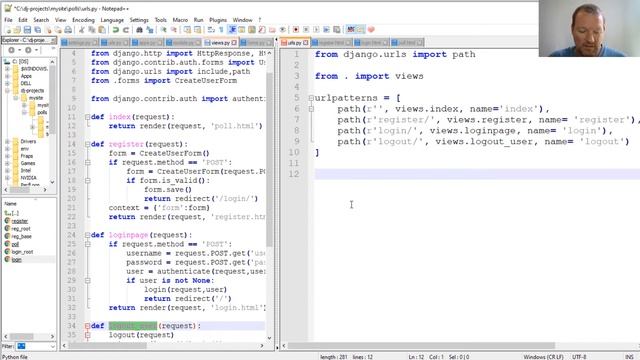The image size is (640, 360).
Task: Select the register file in file list
Action: (x=20, y=221)
